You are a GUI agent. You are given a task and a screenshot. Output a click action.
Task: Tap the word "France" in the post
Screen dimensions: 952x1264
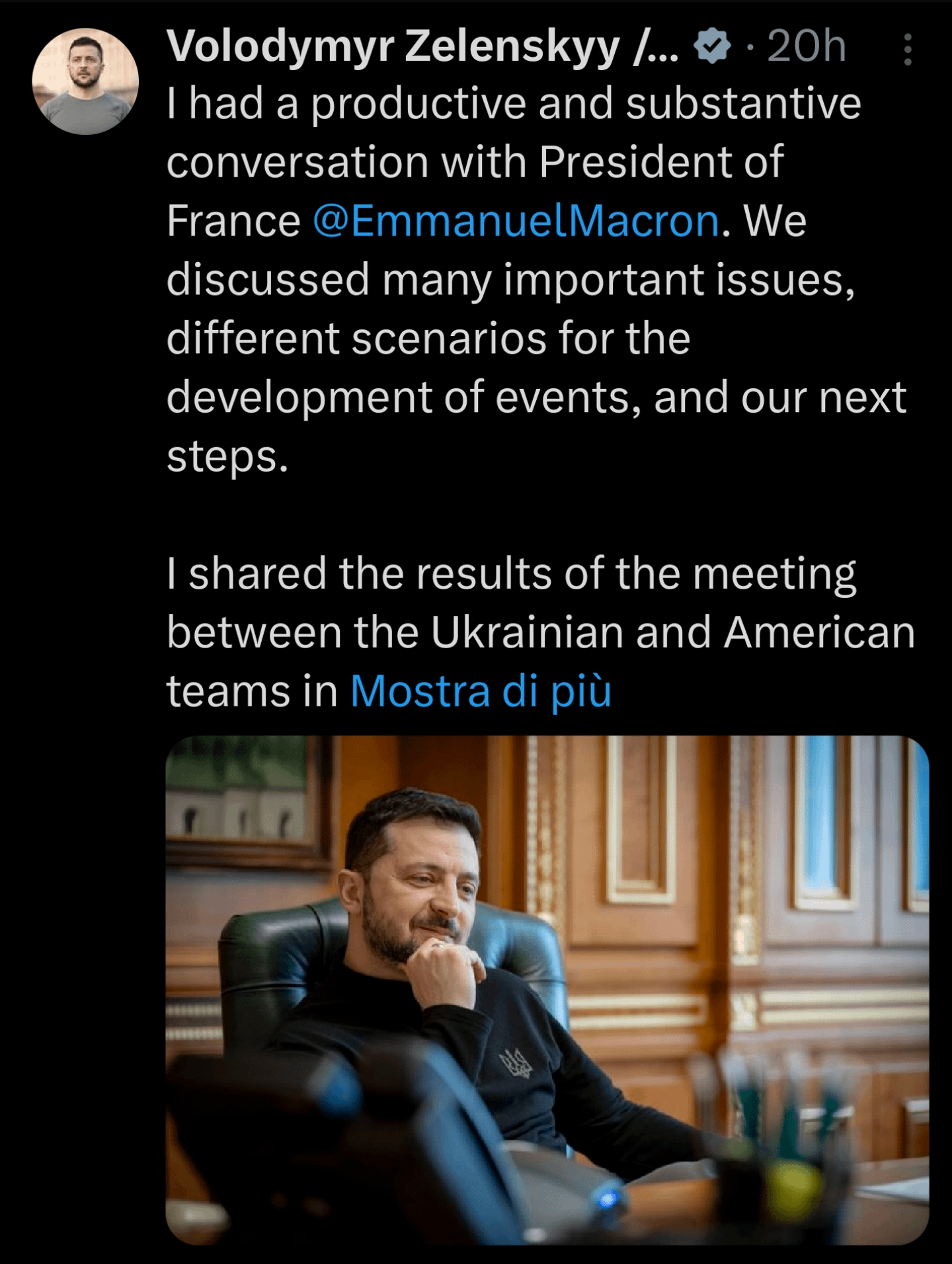233,220
